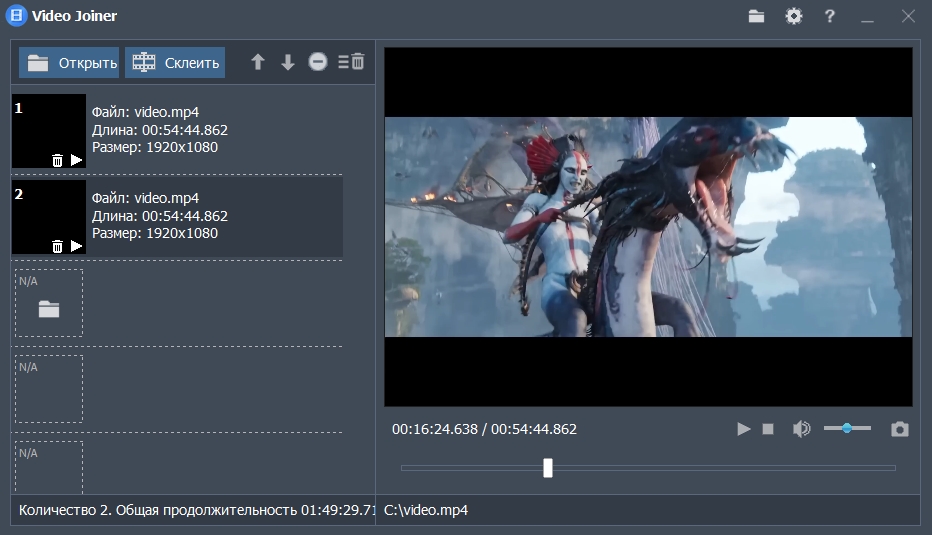Delete clip 2 using its trash icon
Screen dimensions: 932x535
point(57,246)
